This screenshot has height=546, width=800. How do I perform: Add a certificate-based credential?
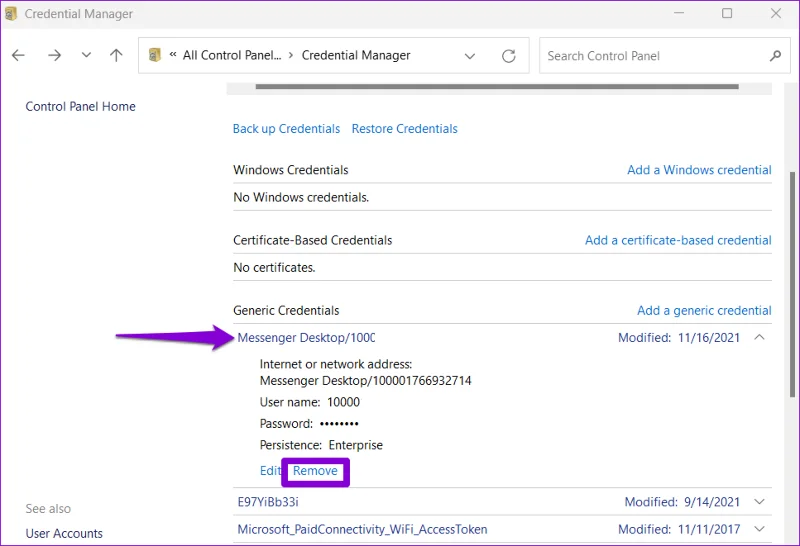click(678, 240)
